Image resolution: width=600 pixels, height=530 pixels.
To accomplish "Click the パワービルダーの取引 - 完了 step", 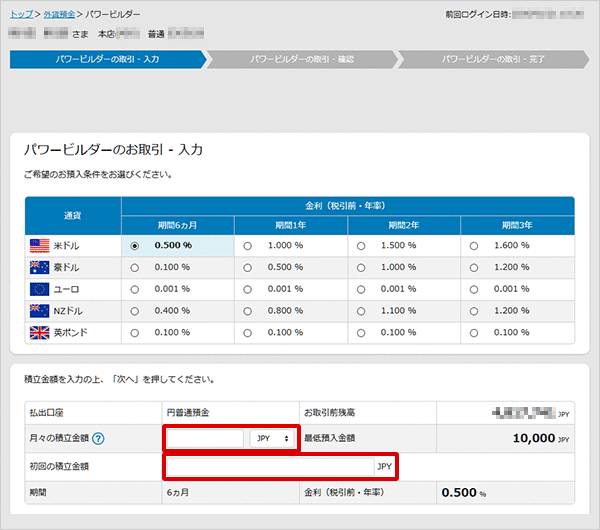I will coord(493,59).
